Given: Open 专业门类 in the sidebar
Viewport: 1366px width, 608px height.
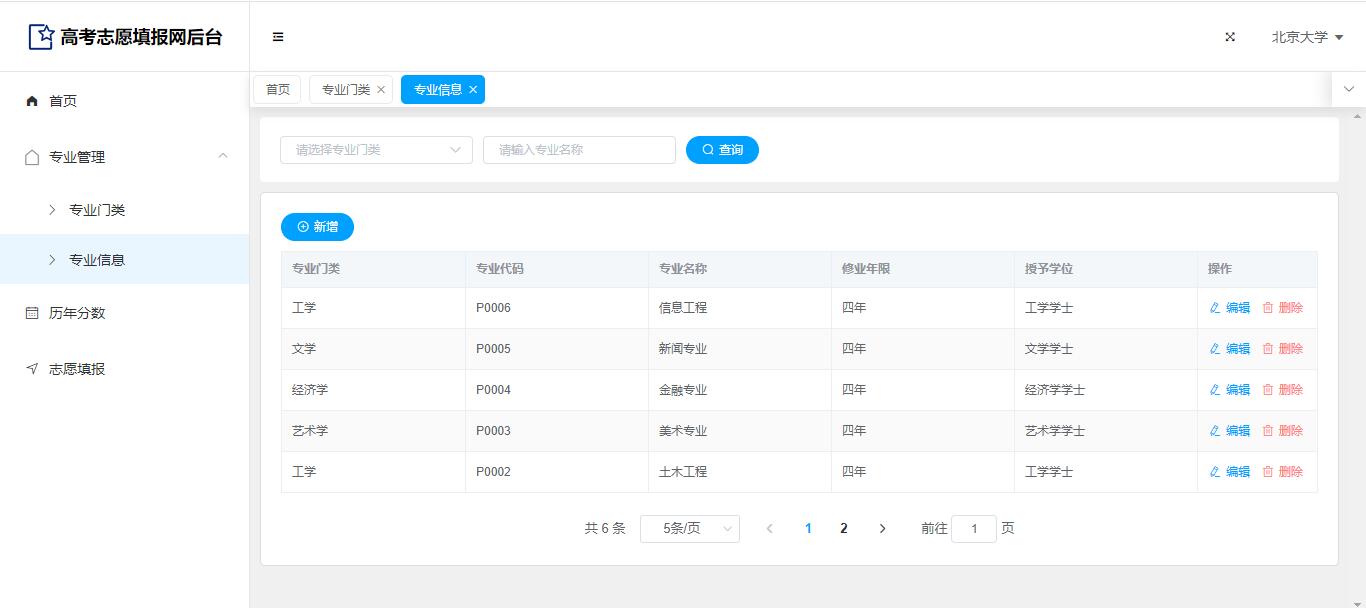Looking at the screenshot, I should (97, 210).
